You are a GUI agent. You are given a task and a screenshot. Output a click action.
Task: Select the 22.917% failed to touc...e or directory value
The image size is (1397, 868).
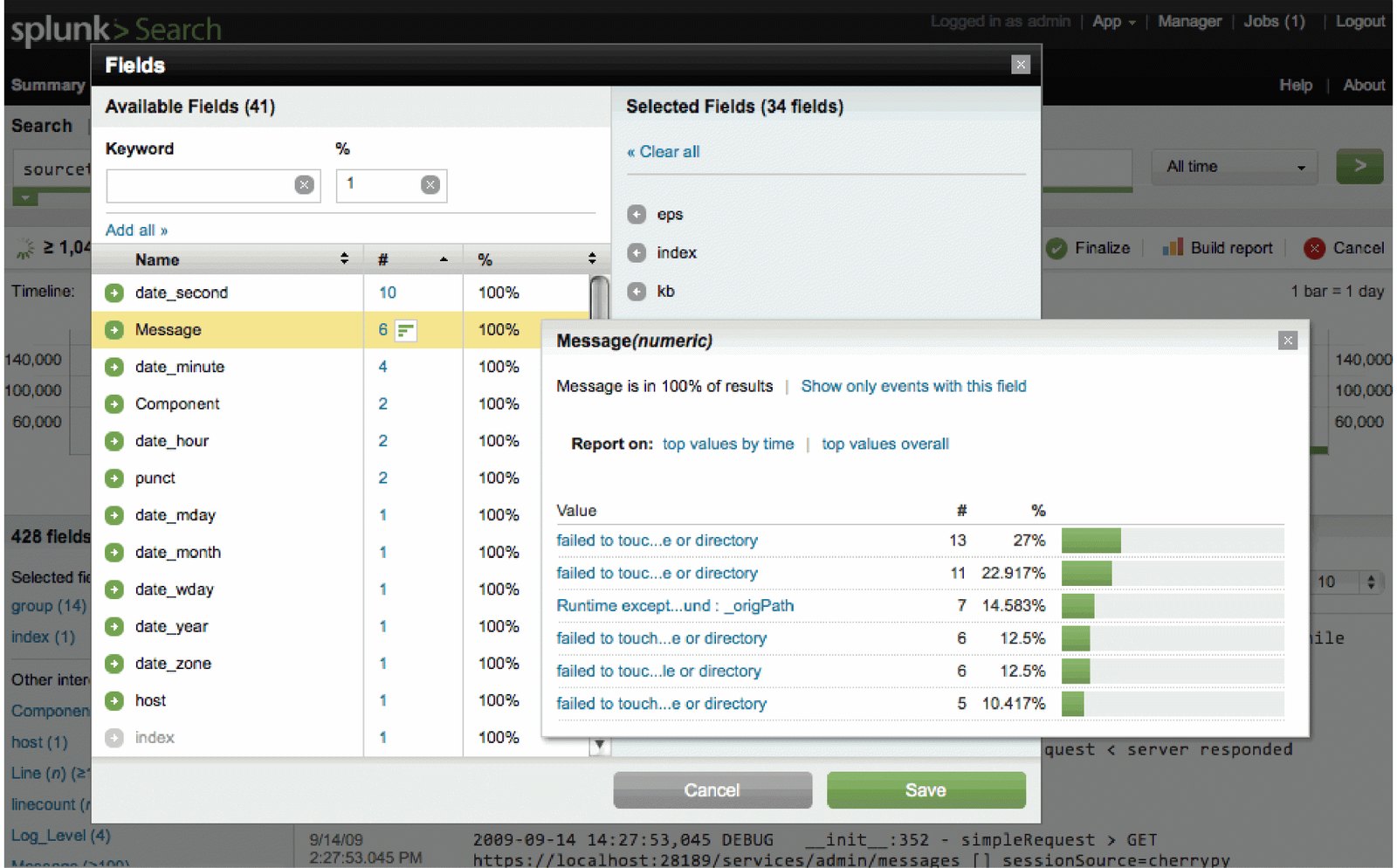coord(657,573)
